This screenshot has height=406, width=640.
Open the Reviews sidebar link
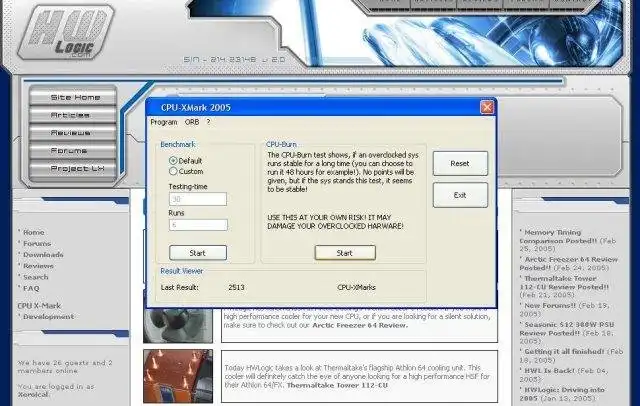click(38, 266)
